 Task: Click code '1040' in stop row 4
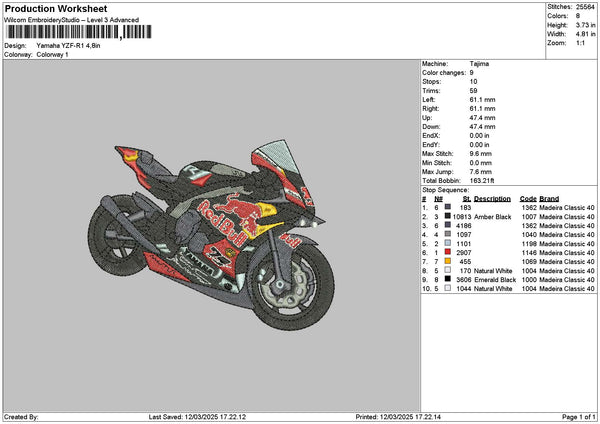click(529, 235)
